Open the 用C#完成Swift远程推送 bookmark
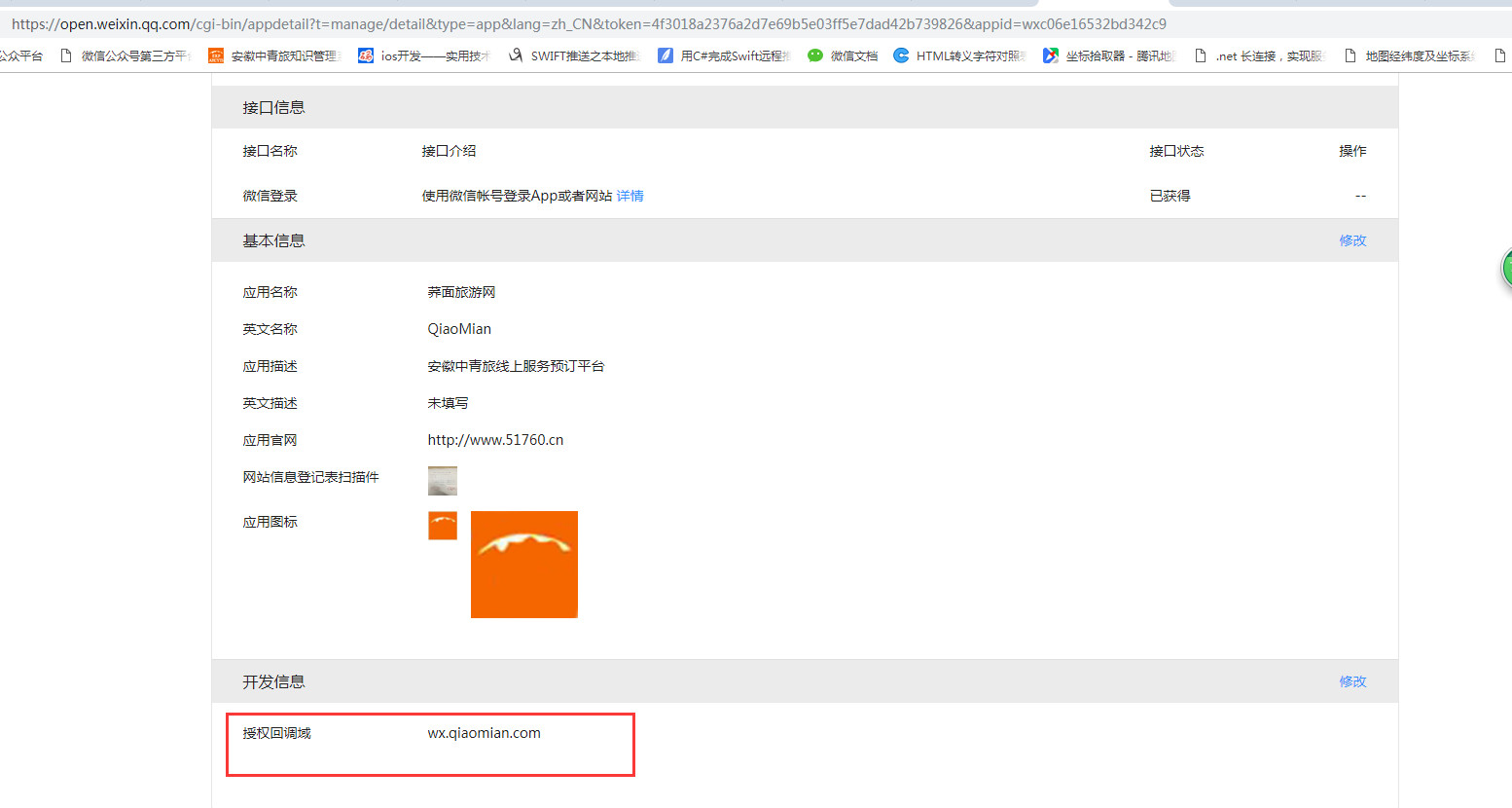Screen dimensions: 1512x808 [x=725, y=56]
